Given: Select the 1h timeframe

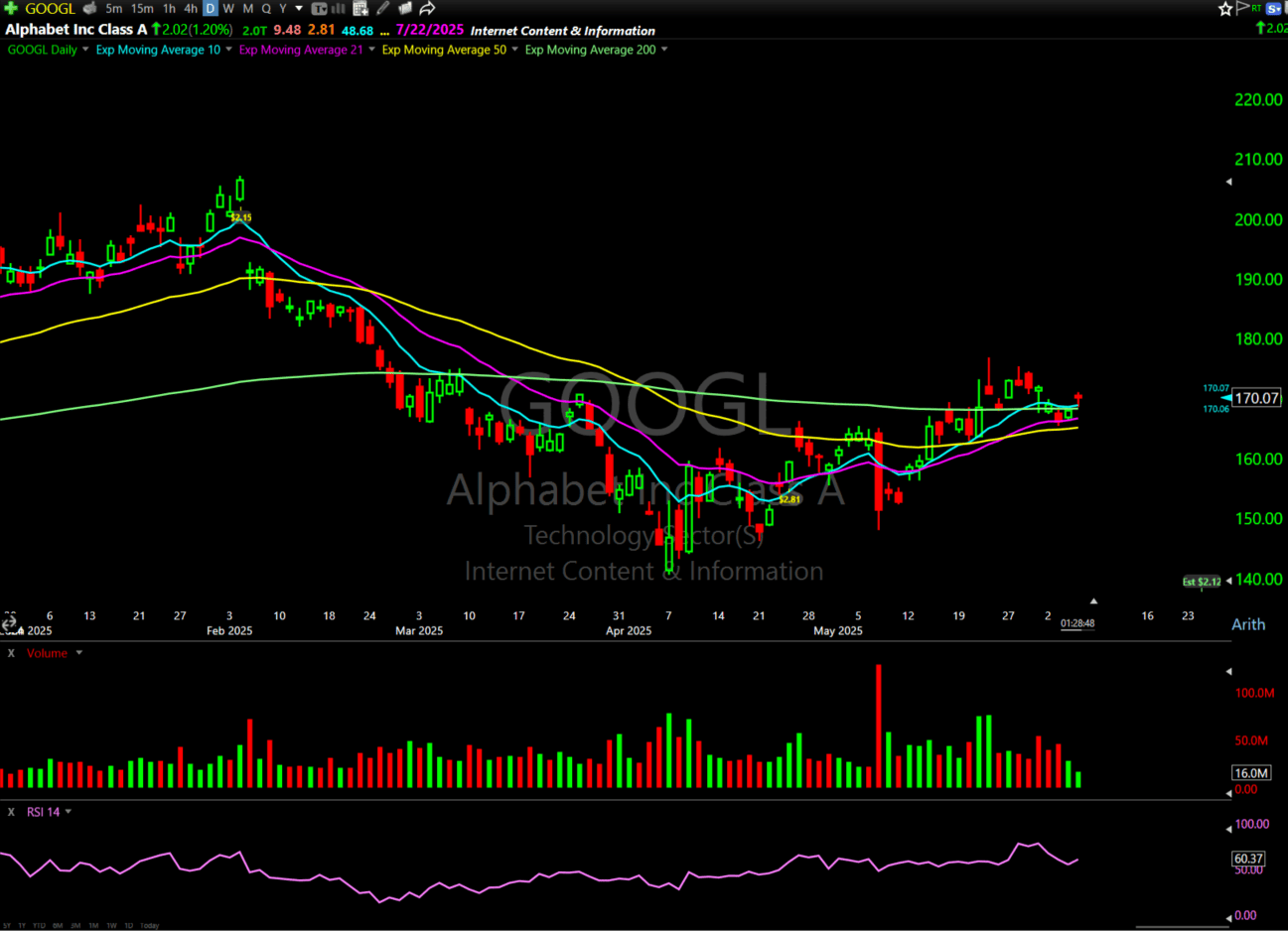Looking at the screenshot, I should (x=169, y=9).
